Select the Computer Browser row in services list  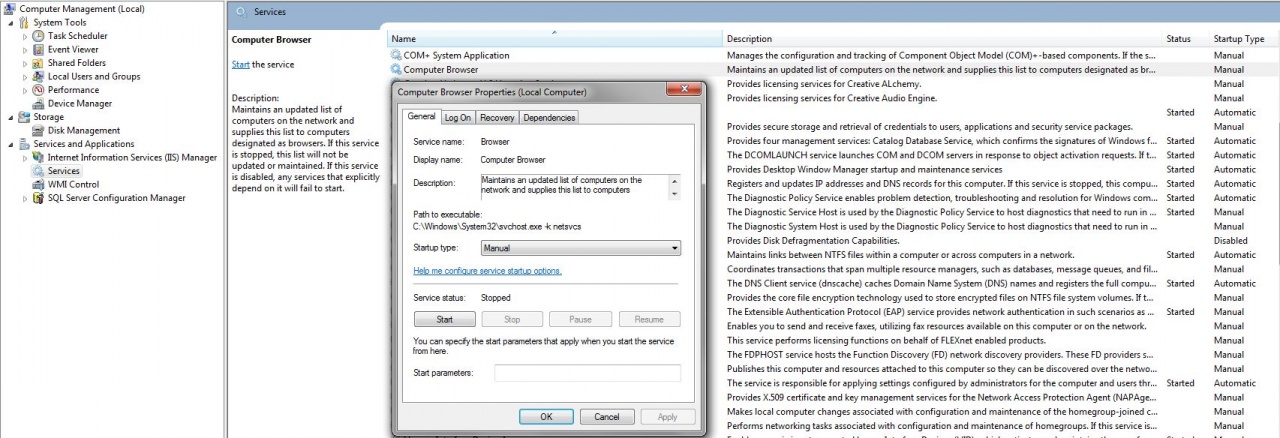pos(833,70)
